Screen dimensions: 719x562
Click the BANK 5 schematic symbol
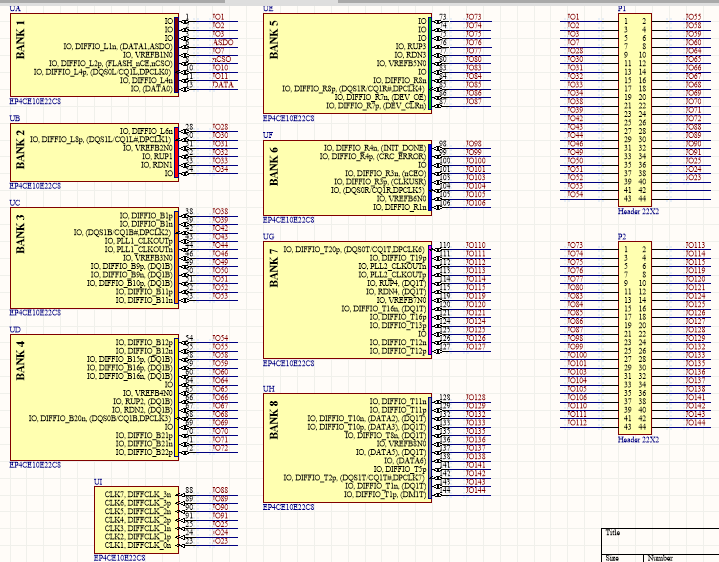(346, 62)
